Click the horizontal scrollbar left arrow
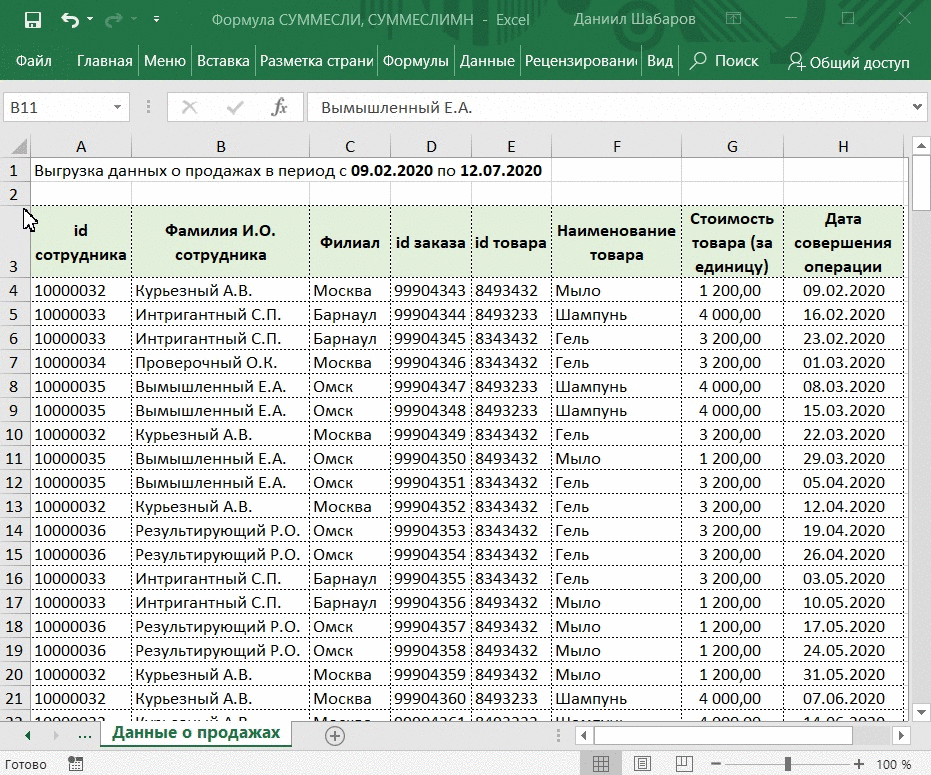Screen dimensions: 931x775 point(584,736)
